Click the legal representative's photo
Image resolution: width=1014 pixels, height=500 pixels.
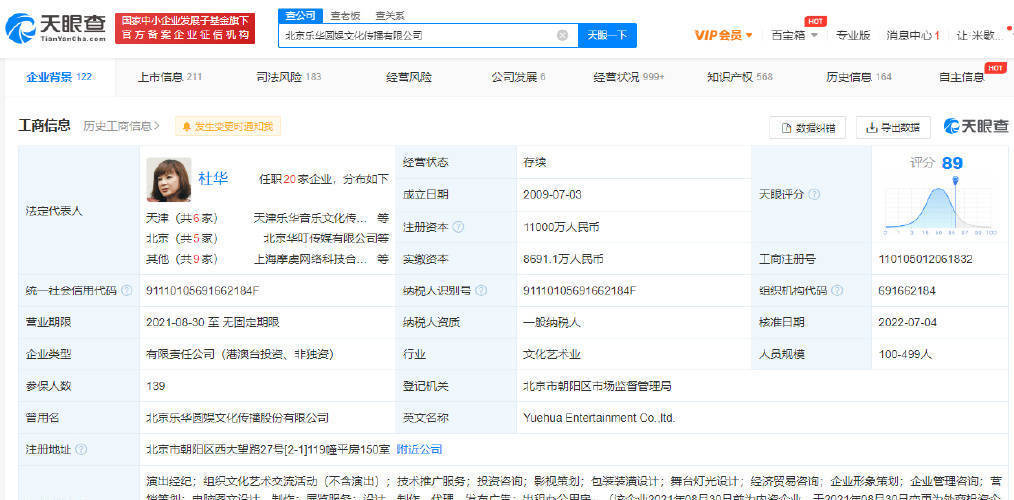pos(169,180)
